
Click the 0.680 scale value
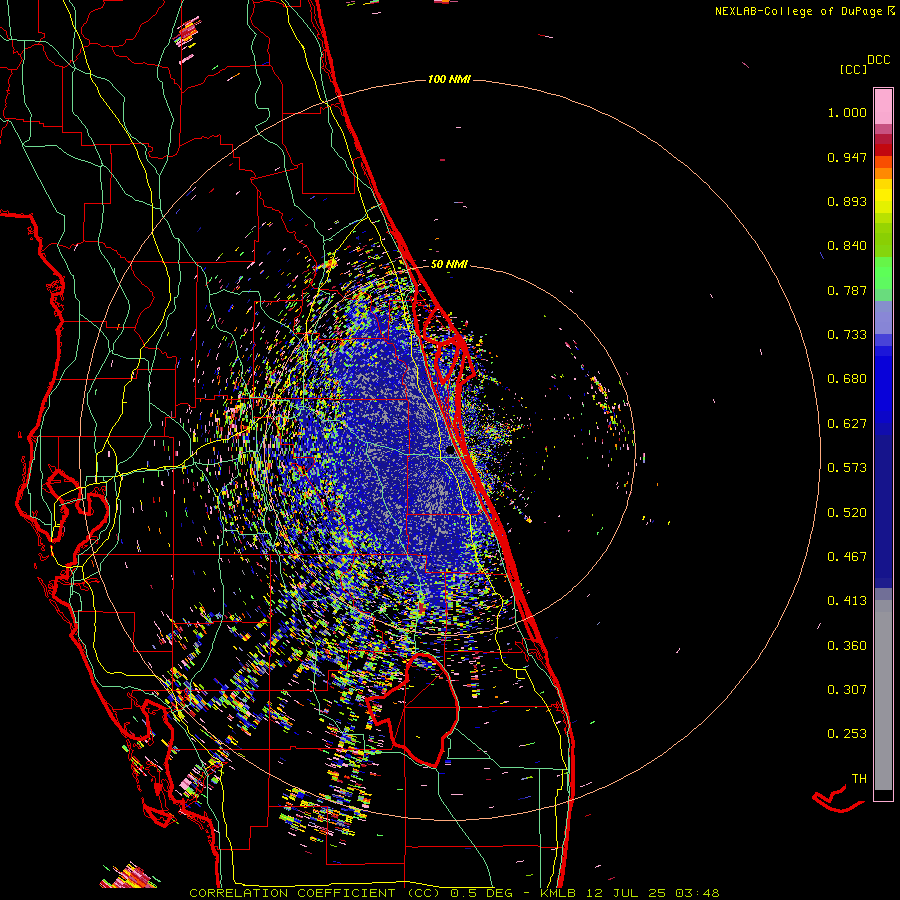pyautogui.click(x=847, y=379)
